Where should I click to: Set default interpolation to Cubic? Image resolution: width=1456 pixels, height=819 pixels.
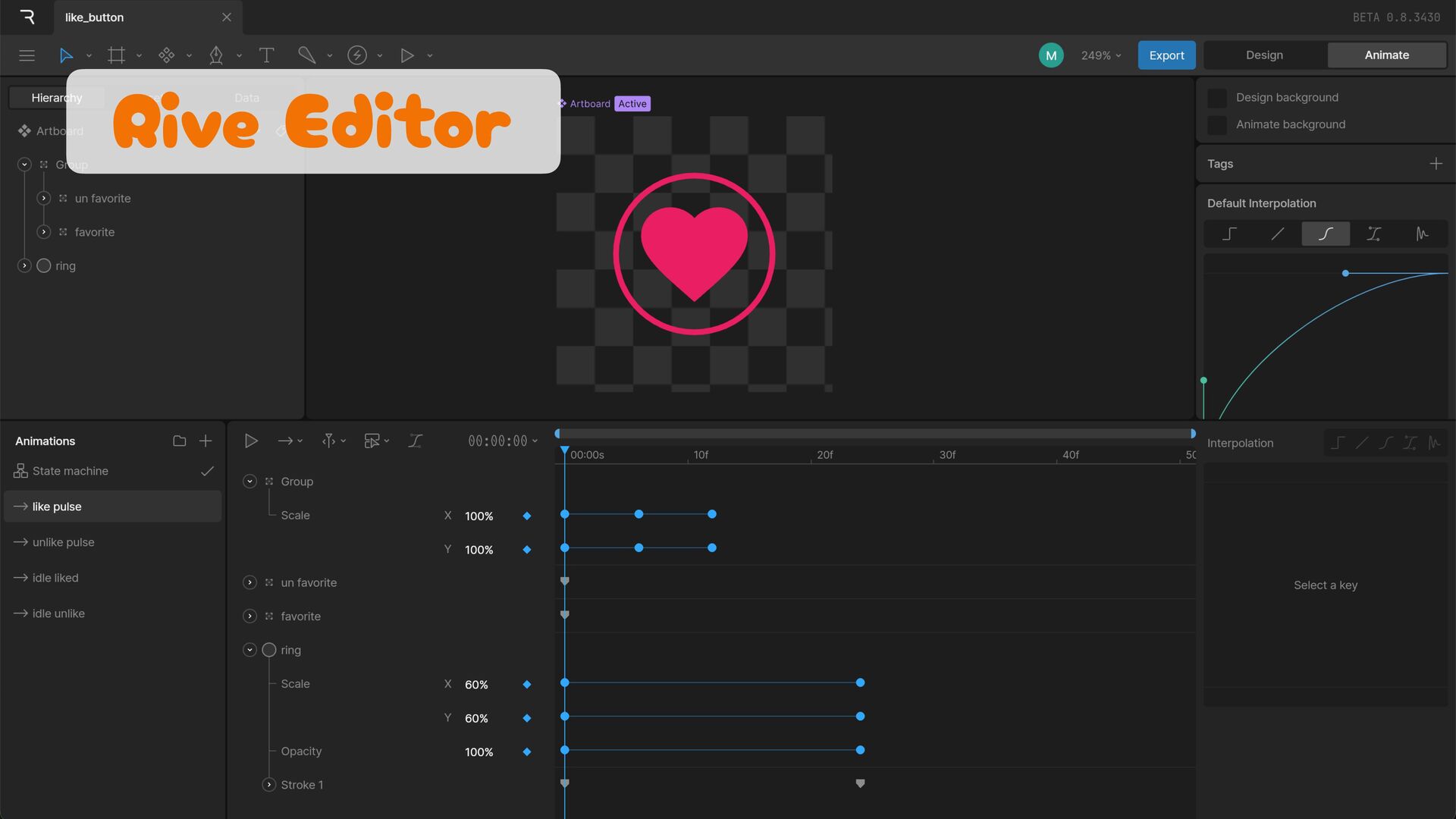[1326, 234]
